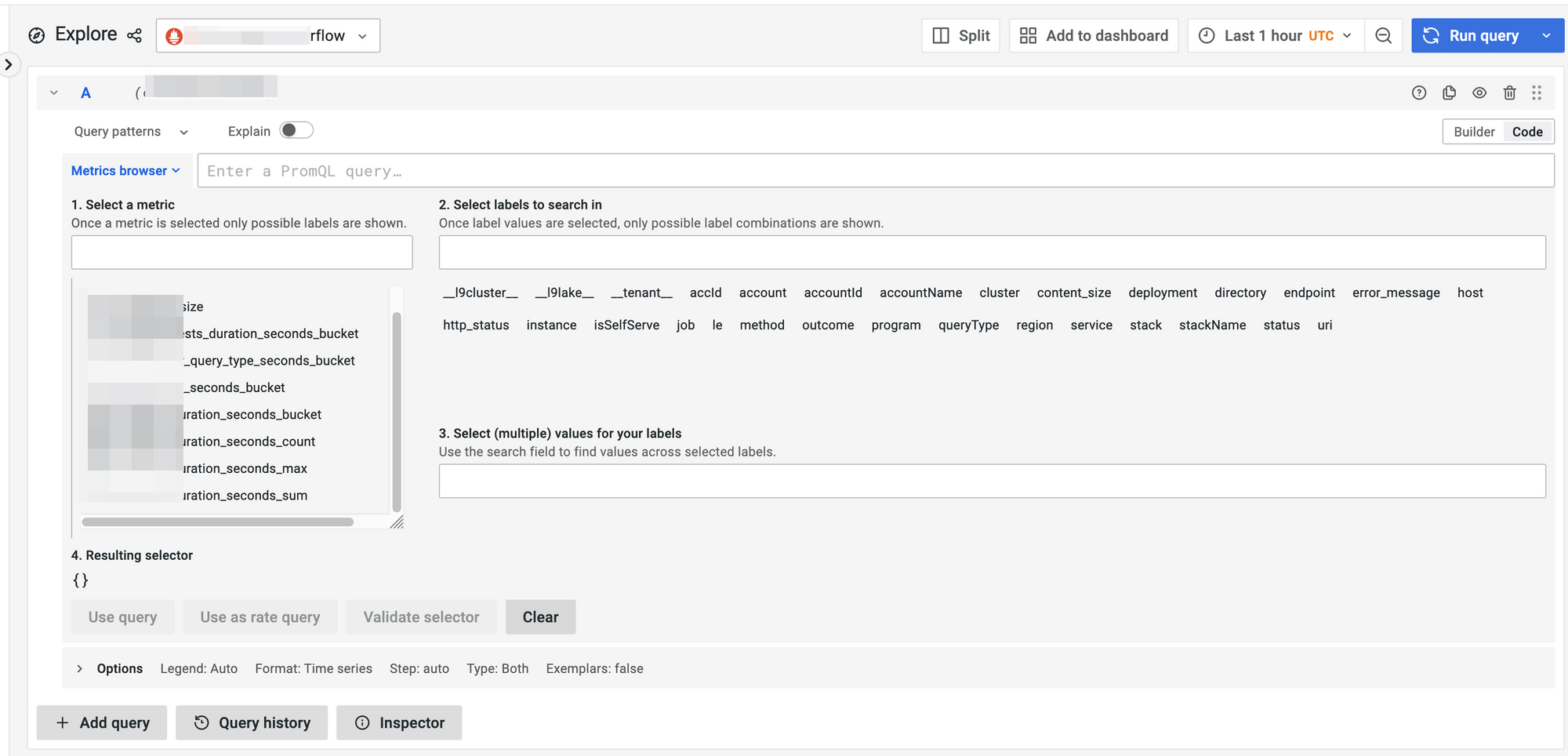
Task: Click the share Explore link icon
Action: pos(135,35)
